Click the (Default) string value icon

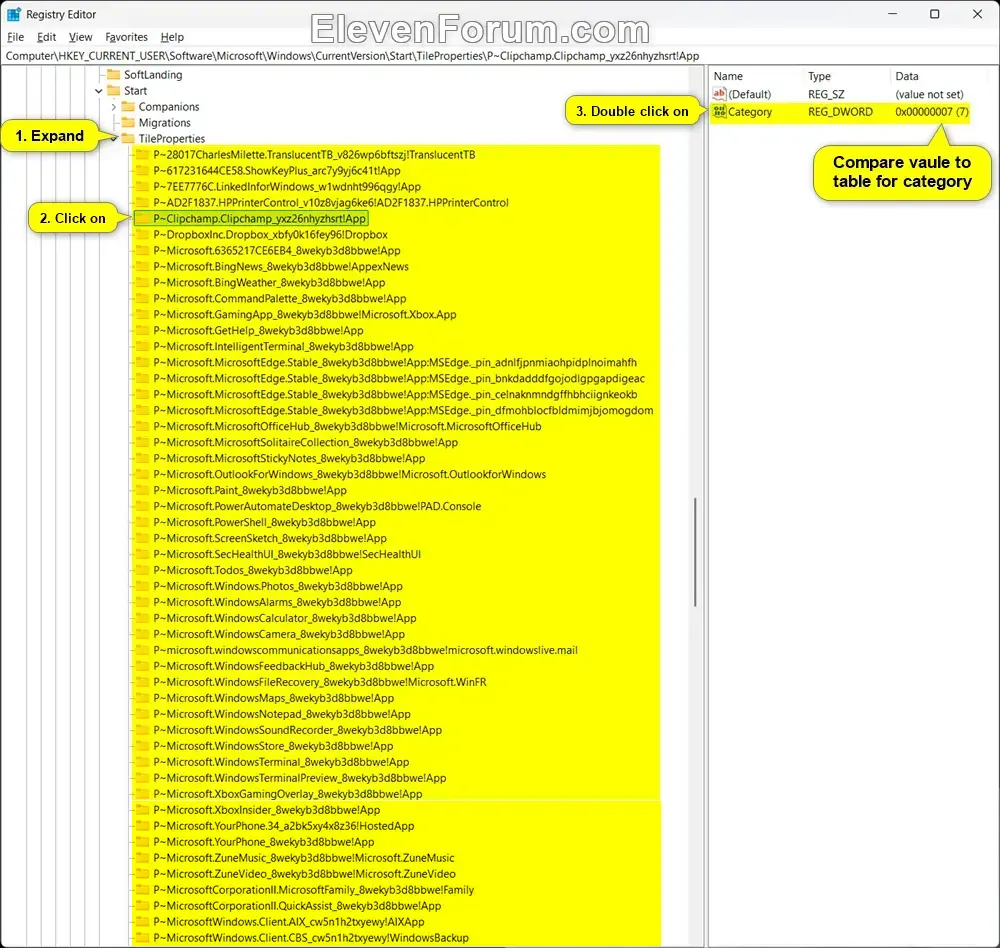(x=719, y=94)
